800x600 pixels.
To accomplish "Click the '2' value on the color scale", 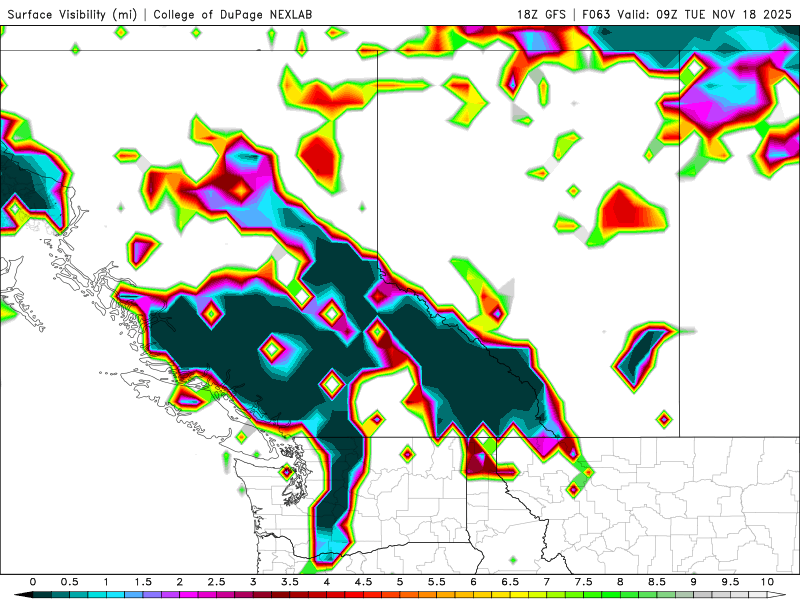I will [x=180, y=582].
